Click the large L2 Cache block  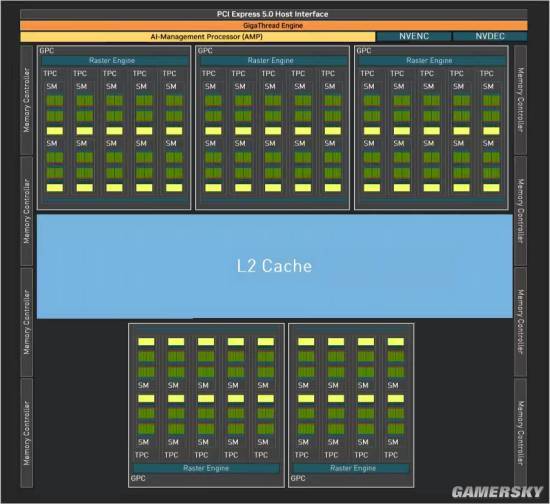point(275,266)
